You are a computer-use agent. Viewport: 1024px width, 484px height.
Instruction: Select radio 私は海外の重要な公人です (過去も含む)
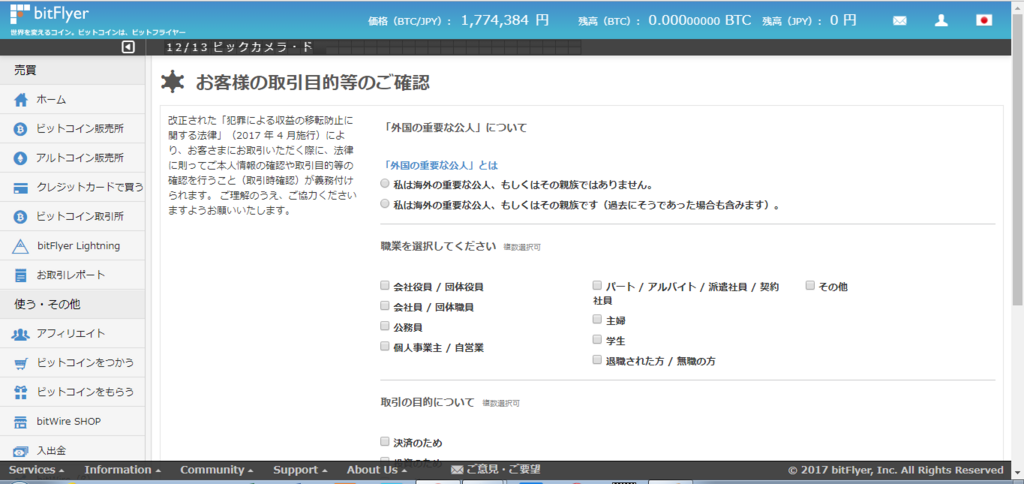[385, 204]
